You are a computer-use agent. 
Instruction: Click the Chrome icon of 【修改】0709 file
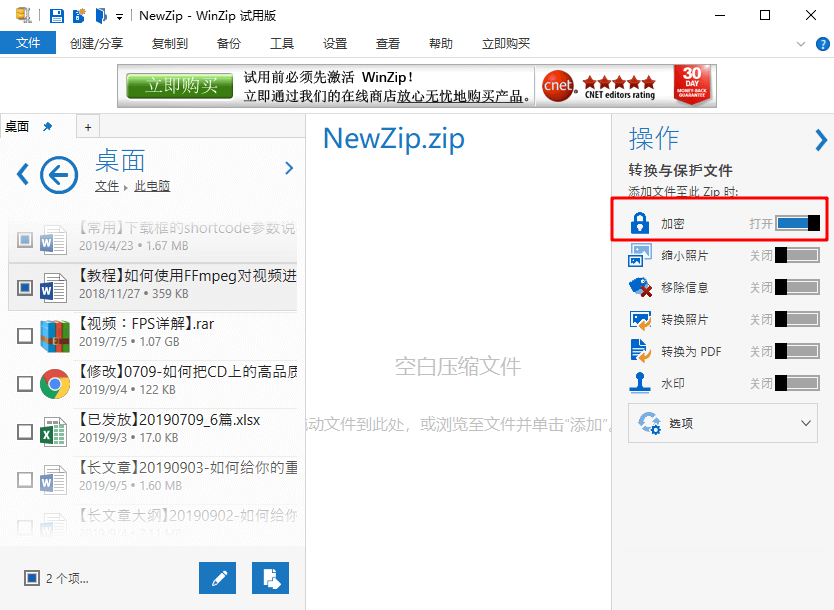click(x=55, y=383)
